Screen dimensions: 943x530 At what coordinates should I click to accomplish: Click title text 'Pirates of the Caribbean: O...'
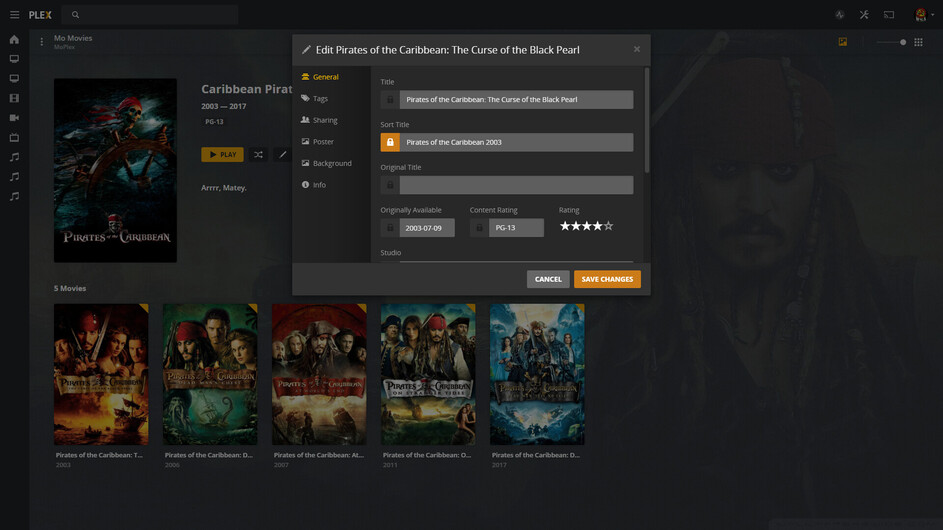427,455
